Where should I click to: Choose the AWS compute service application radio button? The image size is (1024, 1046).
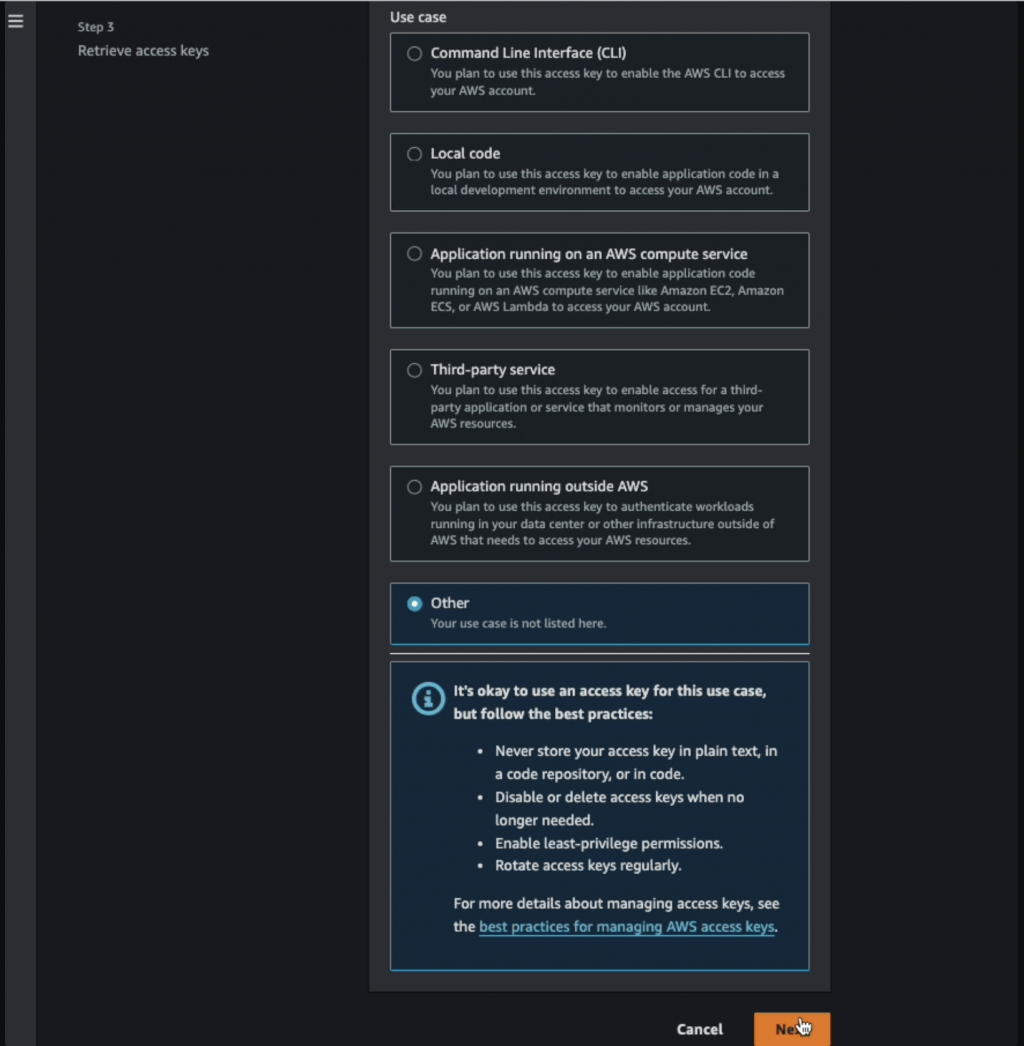414,253
